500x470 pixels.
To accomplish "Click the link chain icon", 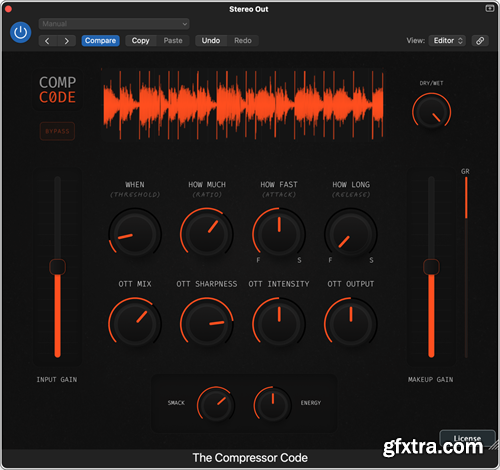I will click(x=480, y=41).
